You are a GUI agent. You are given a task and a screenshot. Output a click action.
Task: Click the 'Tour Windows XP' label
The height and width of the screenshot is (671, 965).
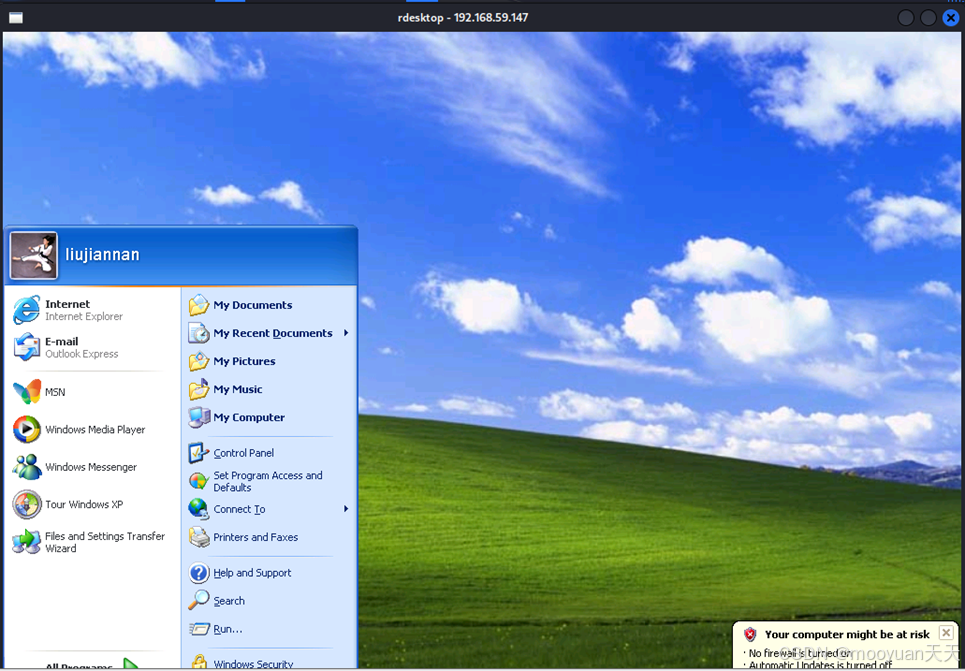[84, 504]
